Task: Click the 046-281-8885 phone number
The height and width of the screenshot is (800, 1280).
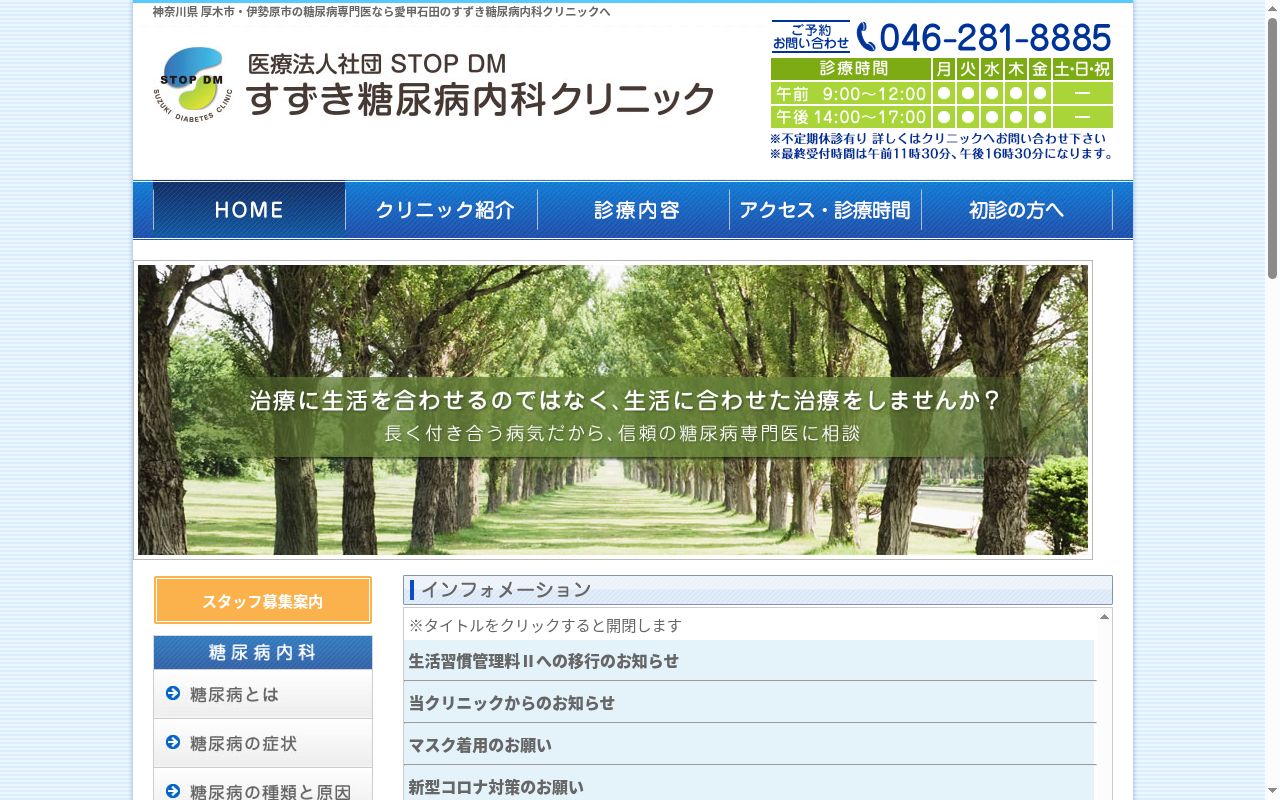Action: click(x=995, y=38)
